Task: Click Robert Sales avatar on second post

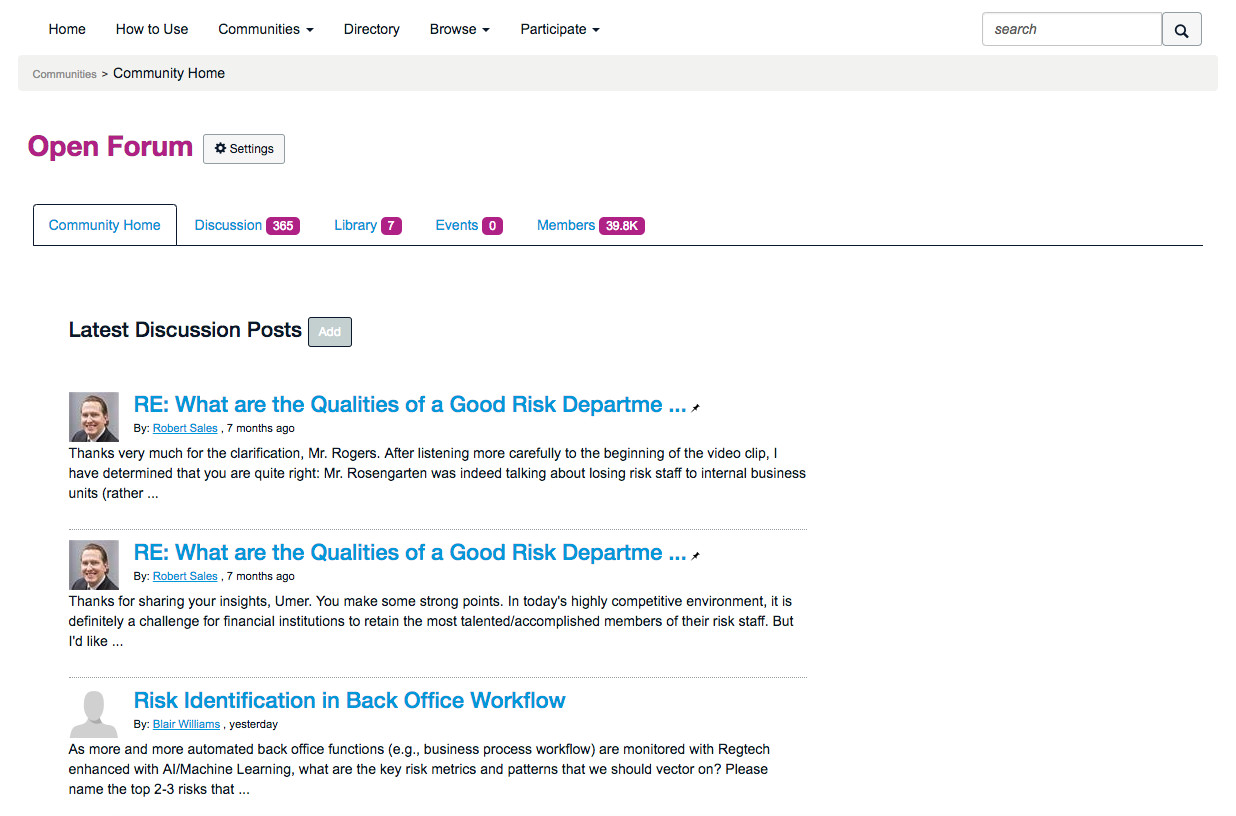Action: (x=94, y=565)
